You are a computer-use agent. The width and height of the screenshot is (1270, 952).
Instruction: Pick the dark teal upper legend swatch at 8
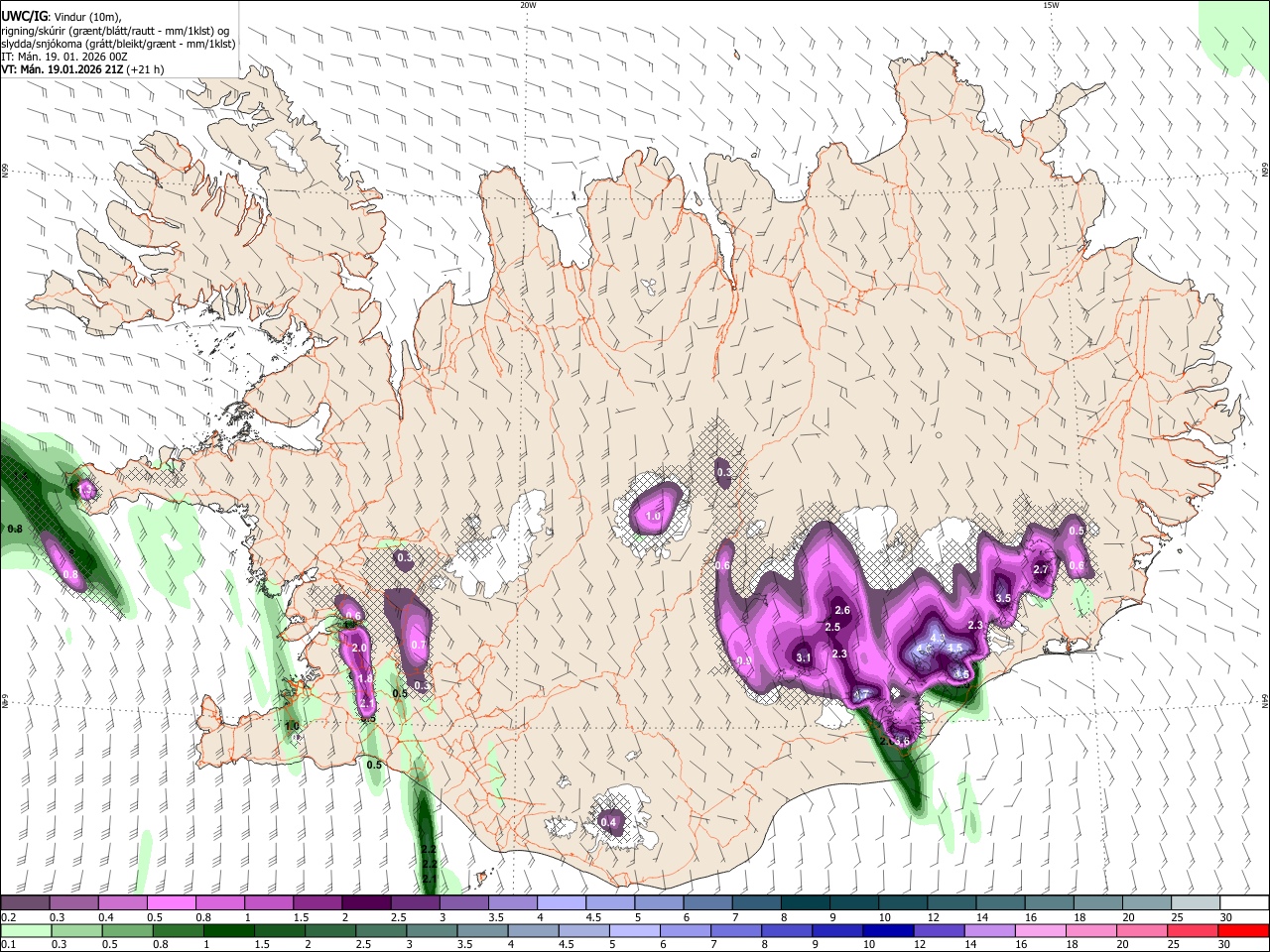(805, 902)
